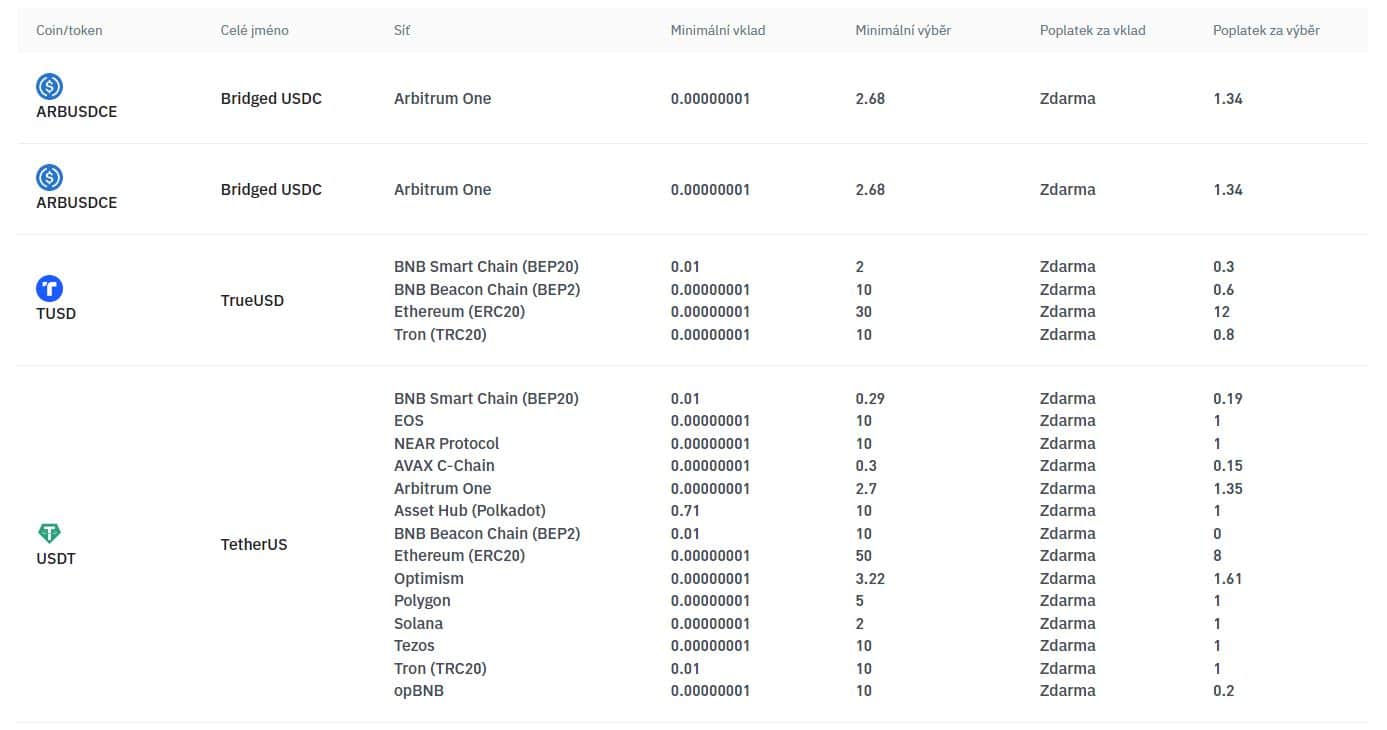This screenshot has width=1387, height=730.
Task: Click the 0.3 withdrawal fee value
Action: coord(1224,267)
